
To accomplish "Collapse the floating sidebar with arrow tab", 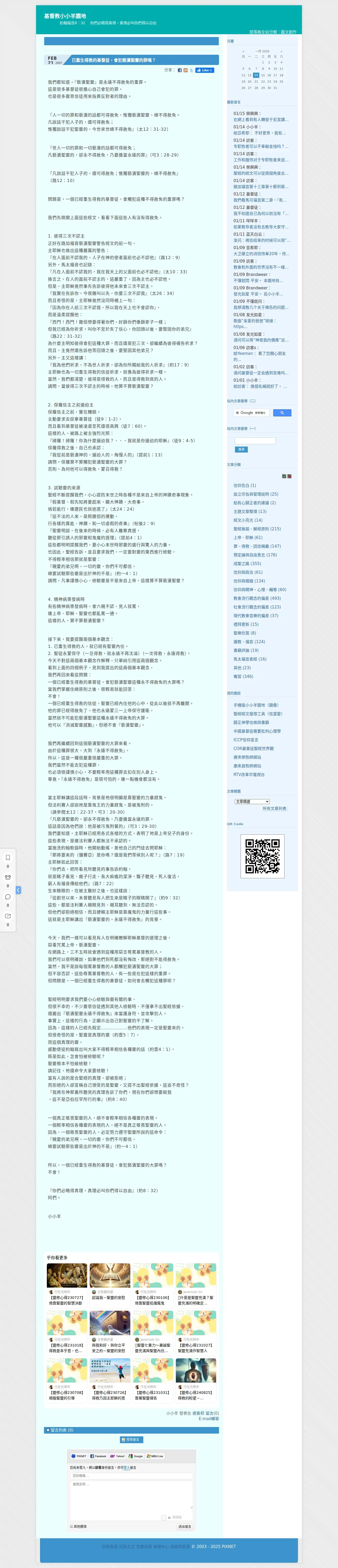I will 18,890.
